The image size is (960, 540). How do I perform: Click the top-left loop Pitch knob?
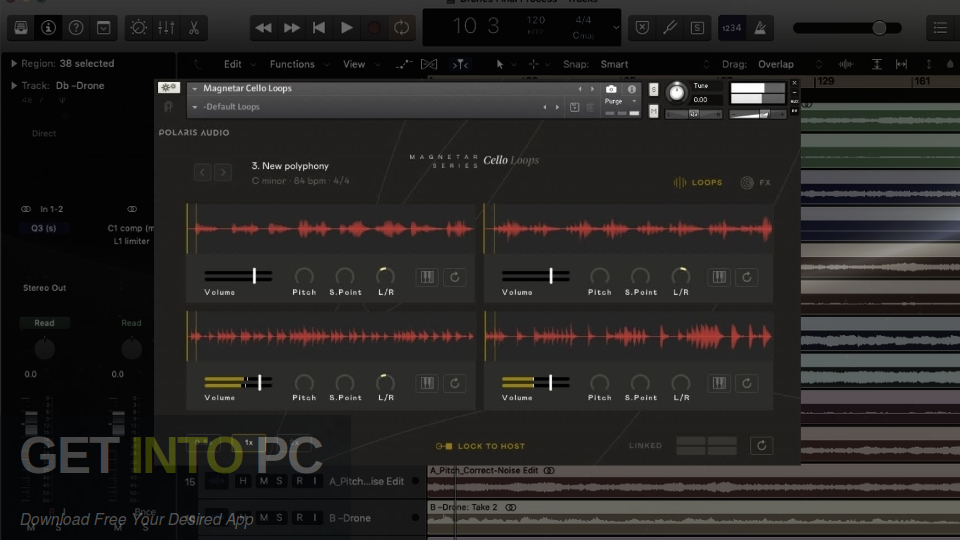pyautogui.click(x=304, y=276)
